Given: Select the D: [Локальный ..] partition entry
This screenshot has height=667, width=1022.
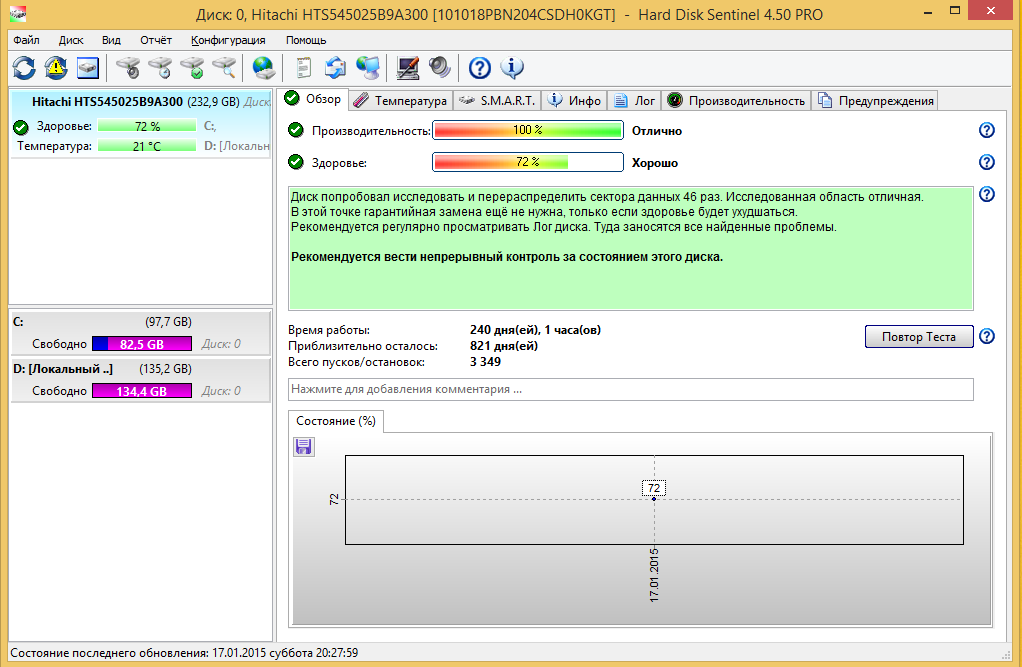Looking at the screenshot, I should point(140,380).
